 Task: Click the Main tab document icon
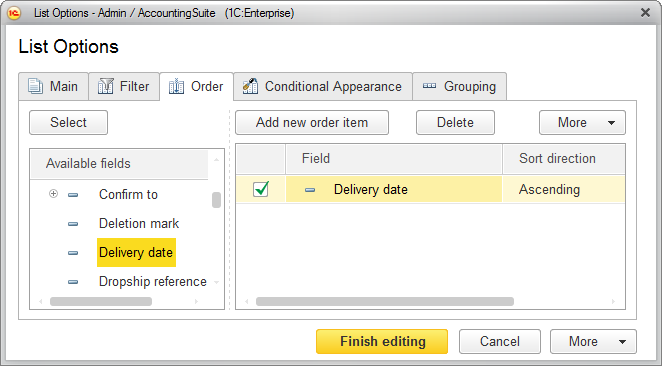(x=35, y=86)
